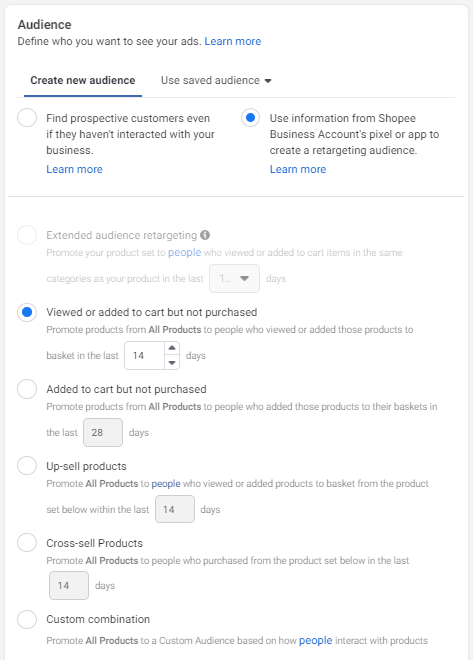Click the people link in Custom combination description
Screen dimensions: 473x660
(x=316, y=640)
